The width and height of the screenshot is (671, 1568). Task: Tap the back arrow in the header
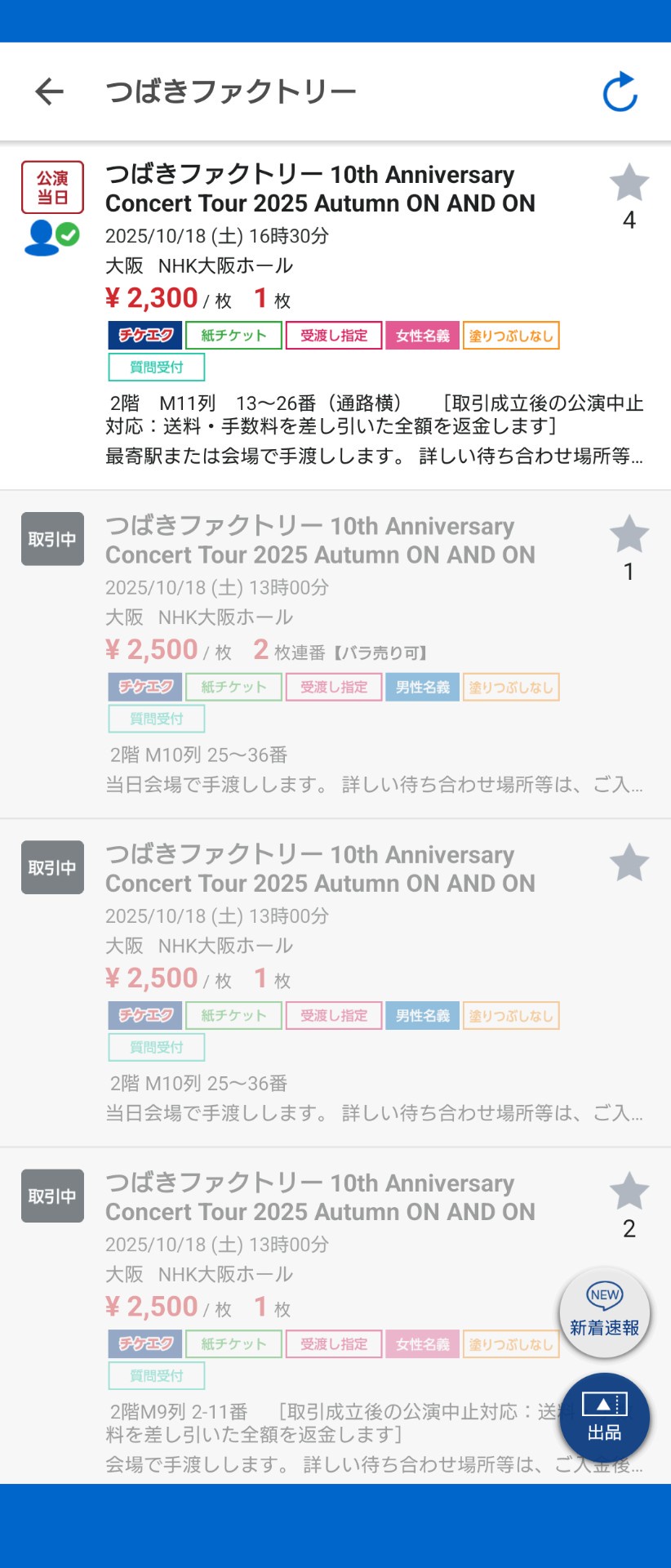pos(50,91)
